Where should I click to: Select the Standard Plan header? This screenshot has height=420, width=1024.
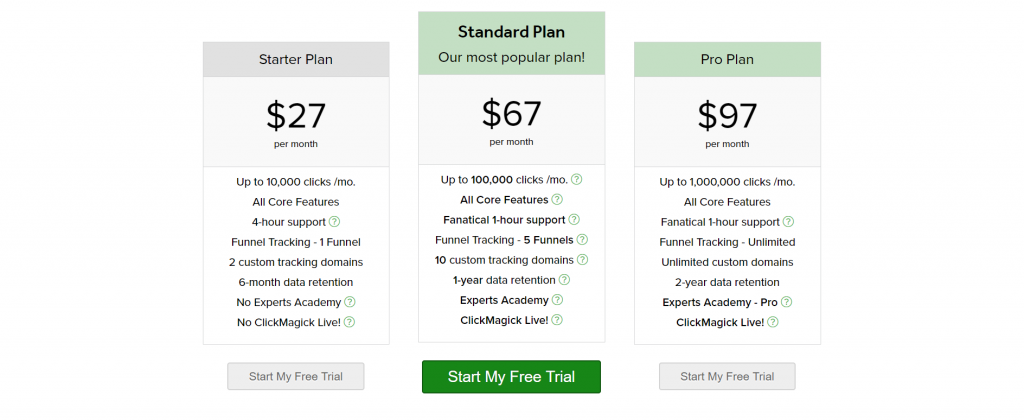pyautogui.click(x=511, y=43)
